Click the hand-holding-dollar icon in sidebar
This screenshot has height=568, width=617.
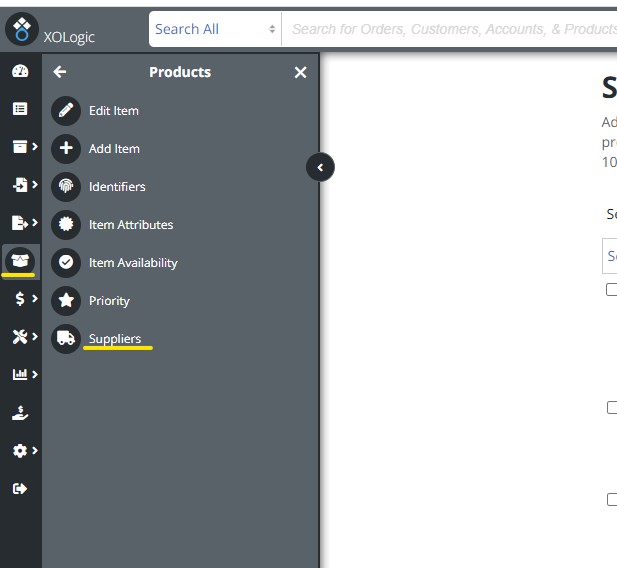coord(20,413)
